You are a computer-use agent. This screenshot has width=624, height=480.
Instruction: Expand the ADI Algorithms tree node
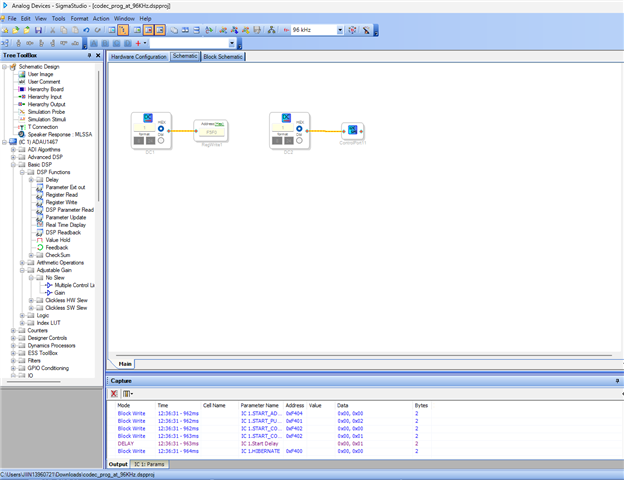13,149
